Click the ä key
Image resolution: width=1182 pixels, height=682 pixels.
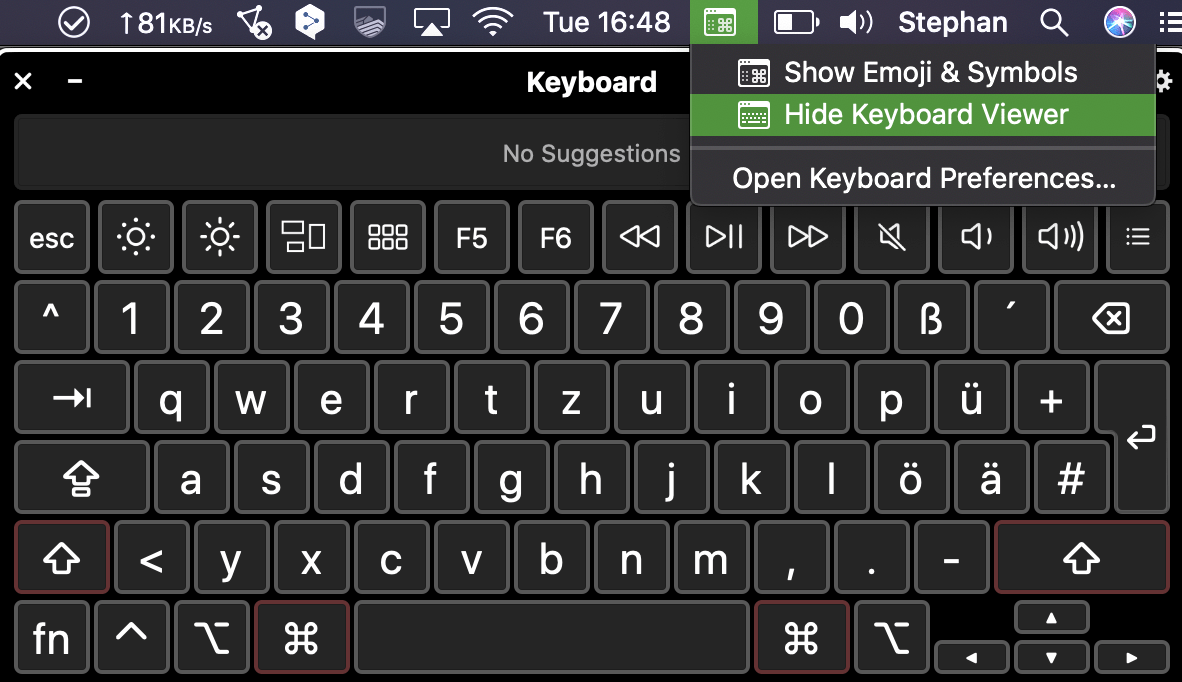click(x=991, y=478)
